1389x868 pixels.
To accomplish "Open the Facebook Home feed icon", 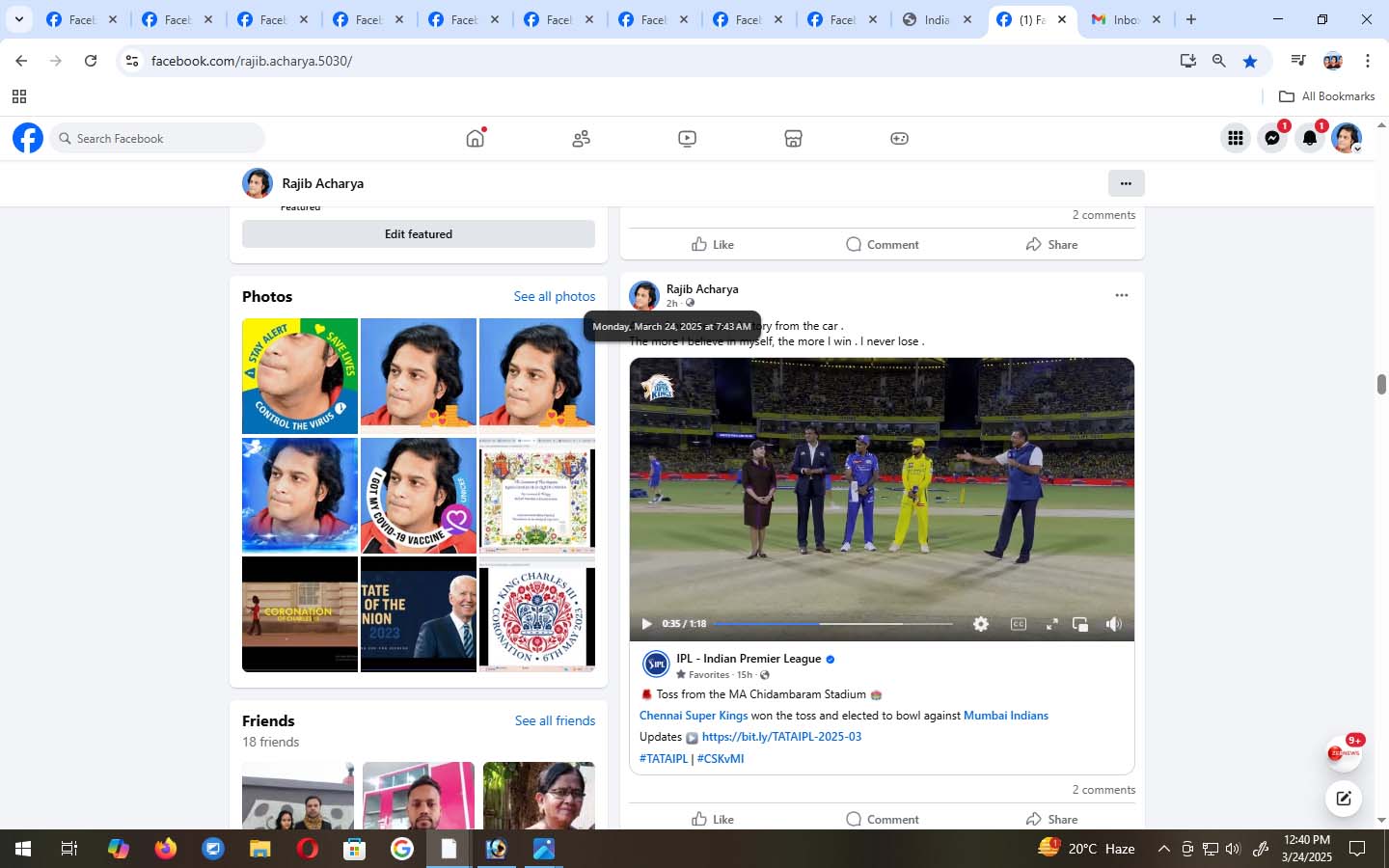I will [x=475, y=138].
